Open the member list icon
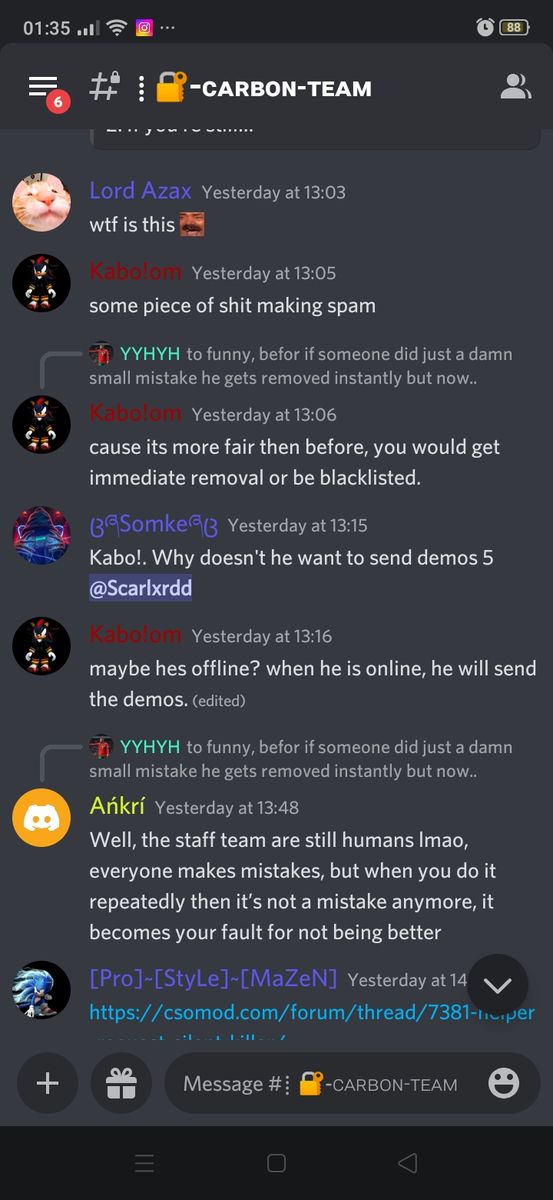 [515, 87]
